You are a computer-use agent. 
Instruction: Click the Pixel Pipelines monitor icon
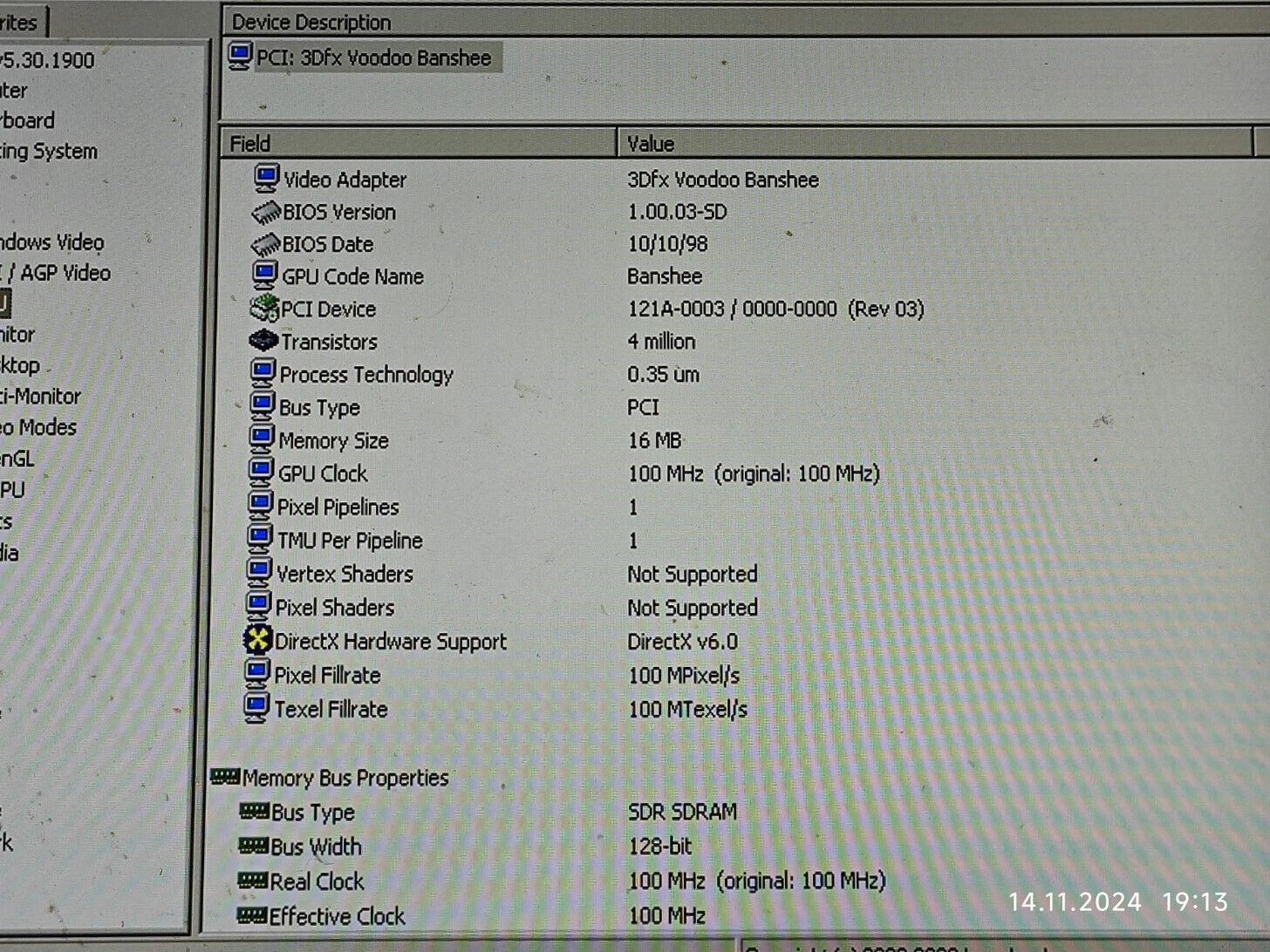point(260,506)
